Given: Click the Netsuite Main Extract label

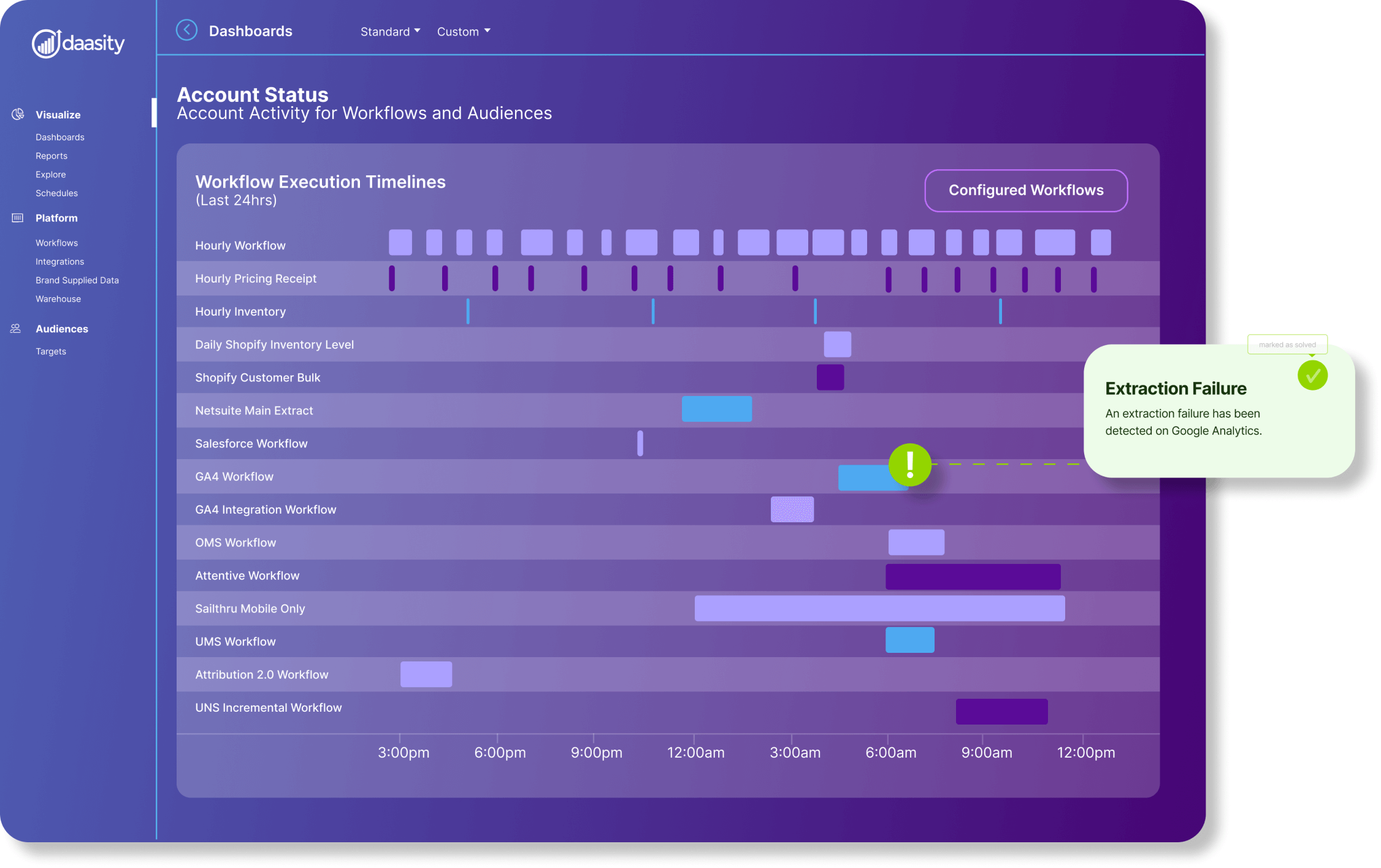Looking at the screenshot, I should click(x=254, y=411).
